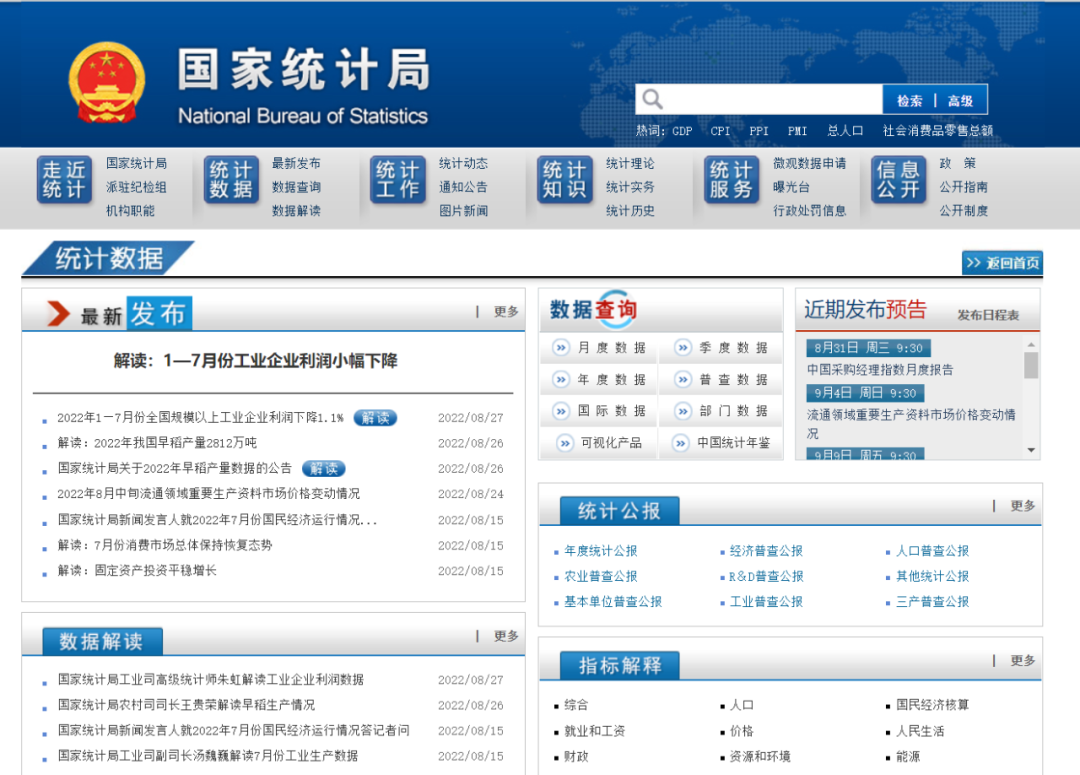Open 通知公告 in navigation menu

464,187
